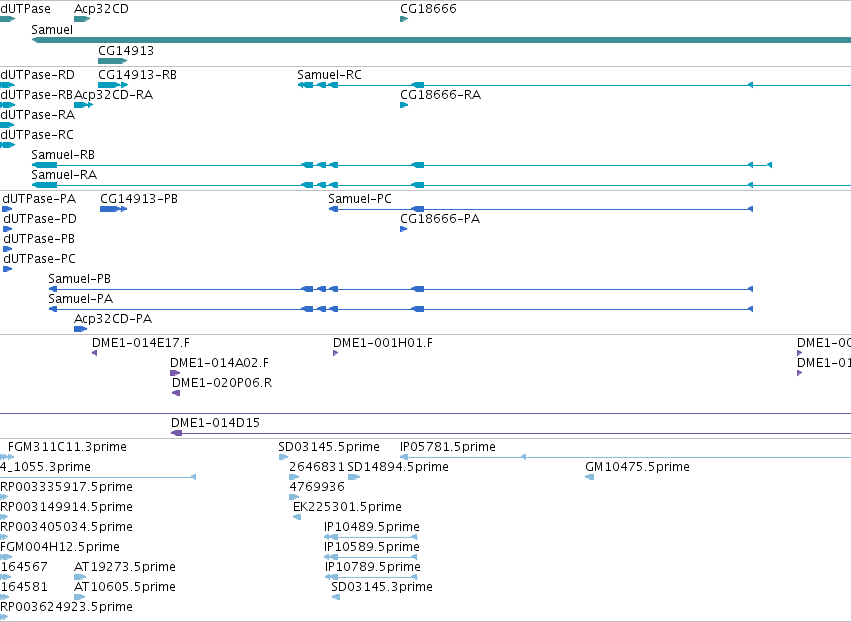851x622 pixels.
Task: Select the RP003405034.5prime label
Action: click(x=67, y=527)
